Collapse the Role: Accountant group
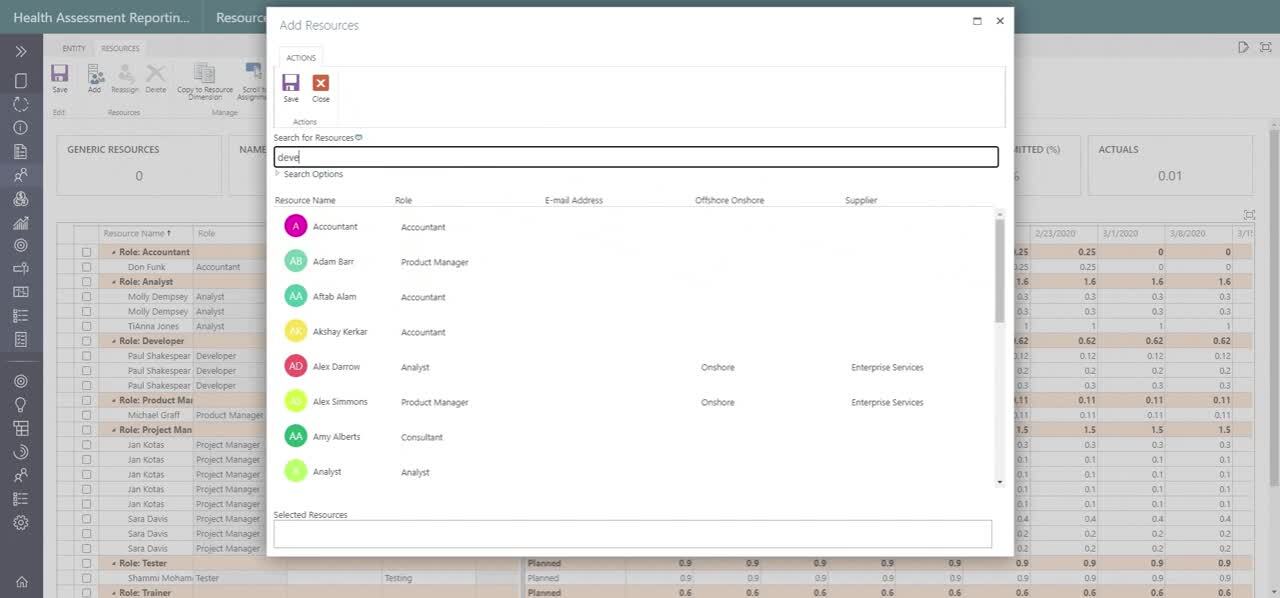 [113, 253]
